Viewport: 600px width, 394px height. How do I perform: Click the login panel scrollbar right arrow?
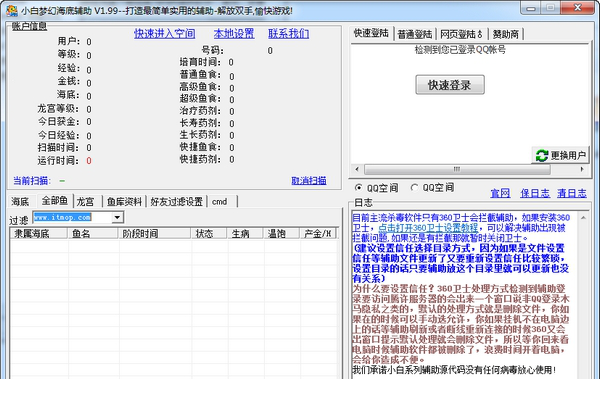582,169
